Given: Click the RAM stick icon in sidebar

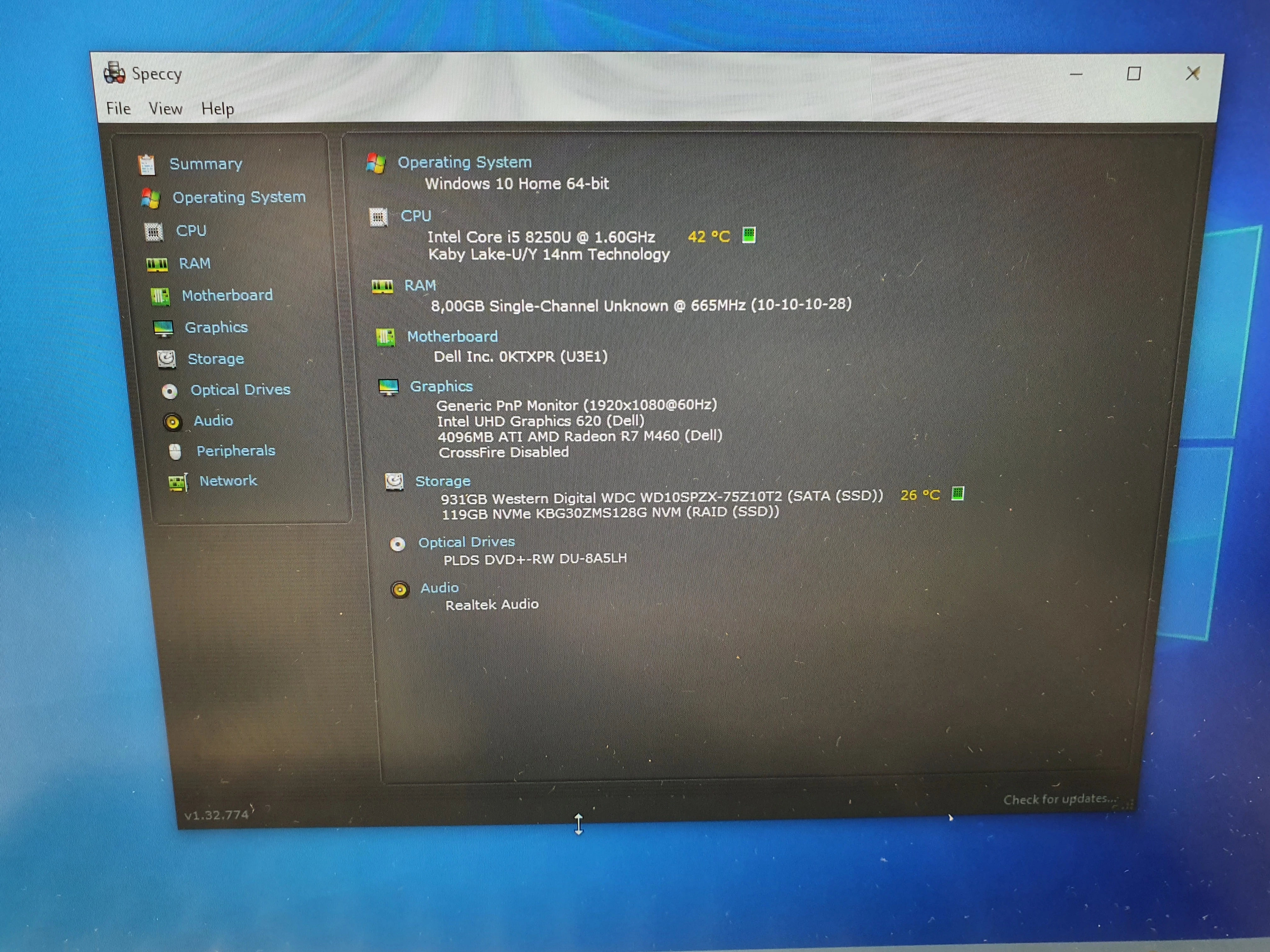Looking at the screenshot, I should 157,264.
